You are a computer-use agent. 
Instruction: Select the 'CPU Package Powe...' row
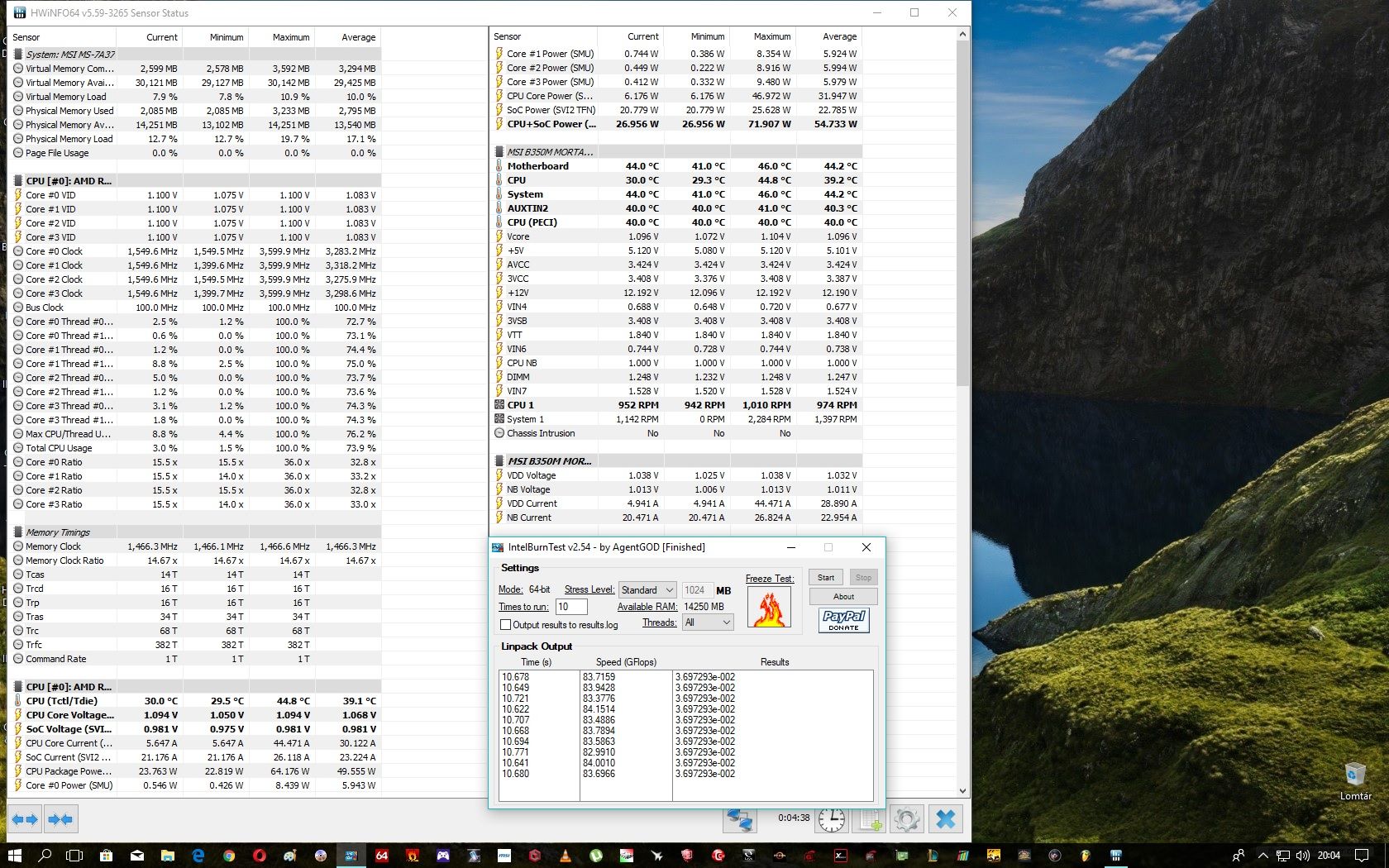pos(195,771)
